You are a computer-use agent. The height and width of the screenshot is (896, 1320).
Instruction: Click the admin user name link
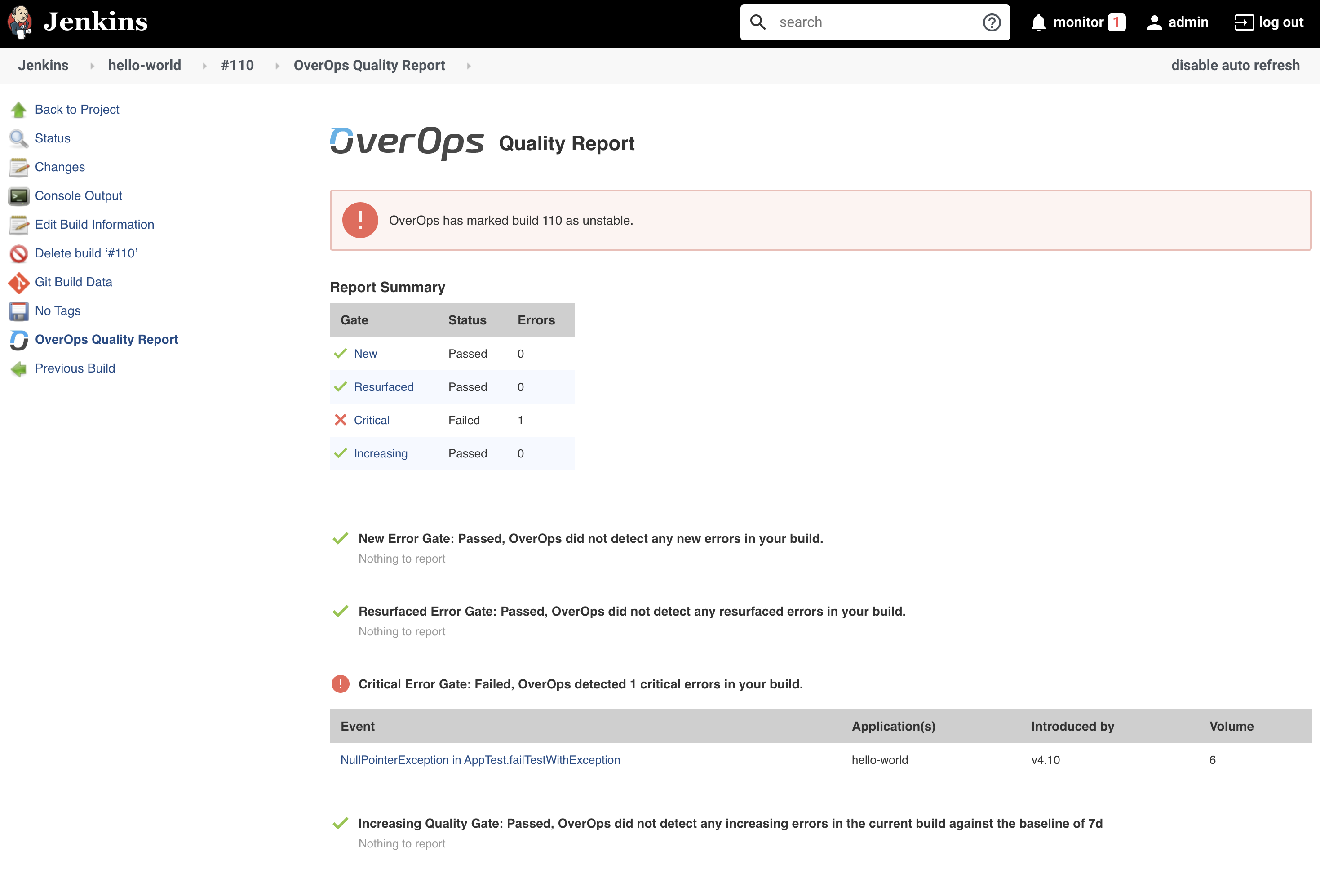[1188, 23]
